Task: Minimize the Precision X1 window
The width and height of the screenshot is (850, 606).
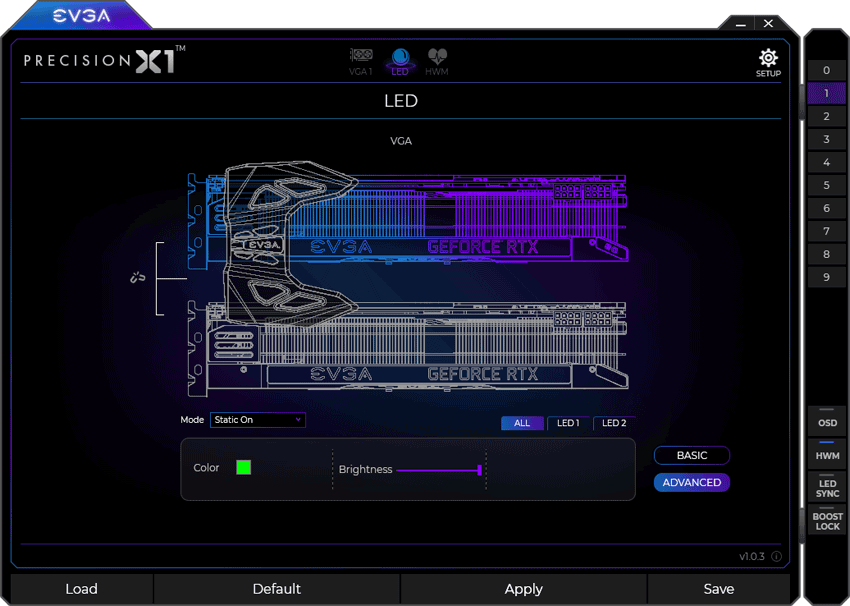Action: tap(741, 24)
